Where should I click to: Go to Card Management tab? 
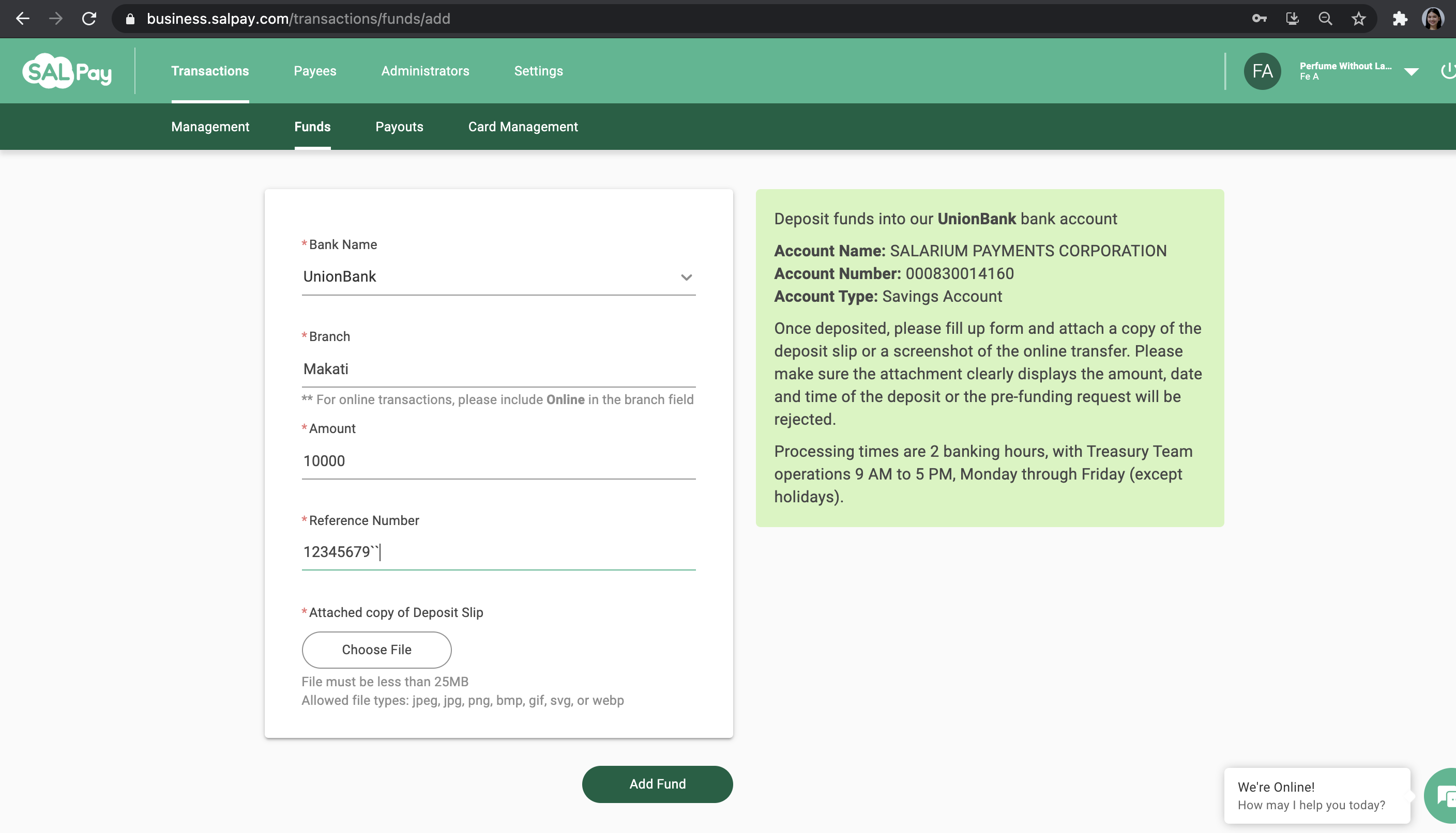tap(523, 127)
